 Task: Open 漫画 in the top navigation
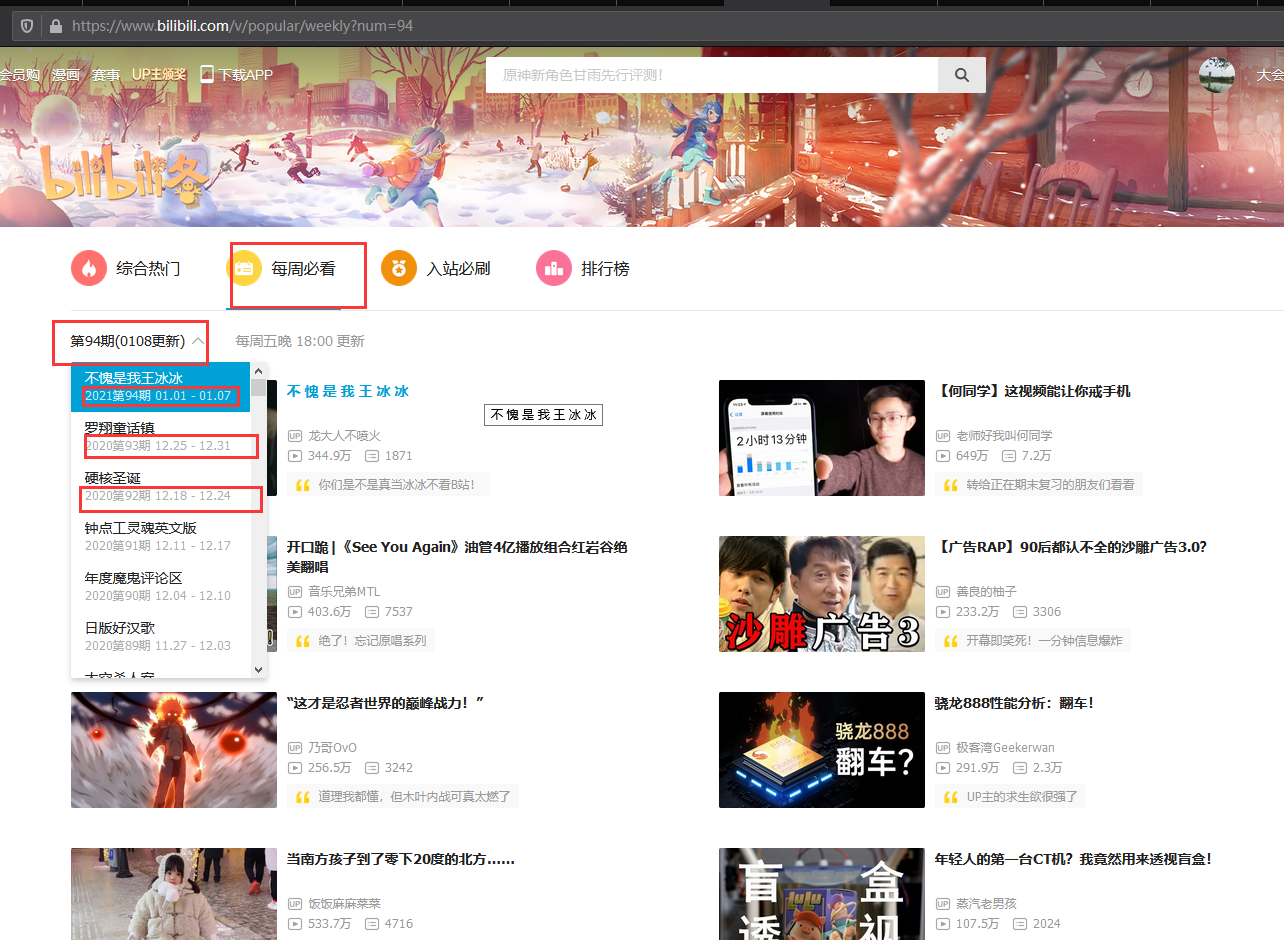tap(66, 75)
